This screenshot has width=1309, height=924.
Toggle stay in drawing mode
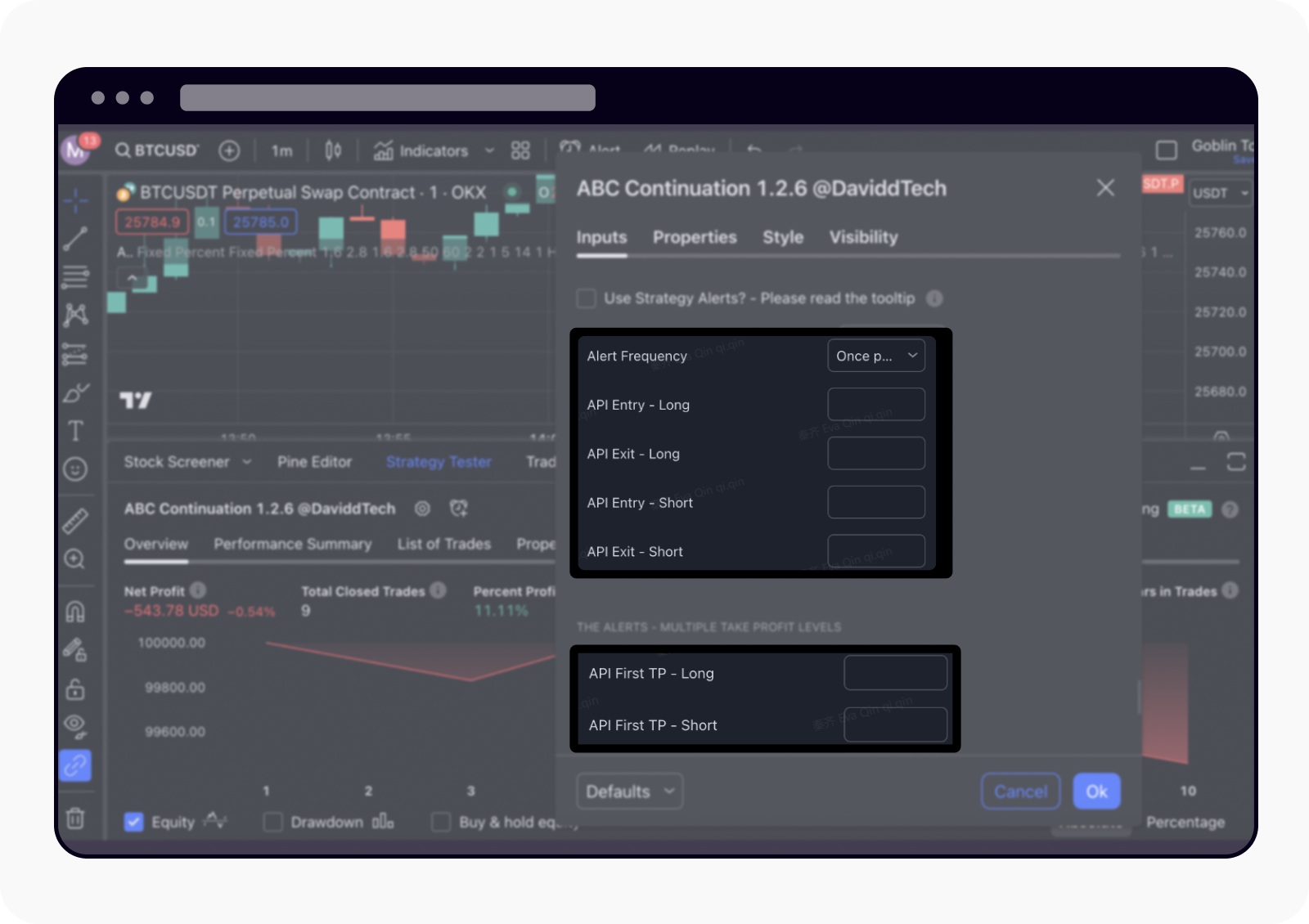click(75, 650)
